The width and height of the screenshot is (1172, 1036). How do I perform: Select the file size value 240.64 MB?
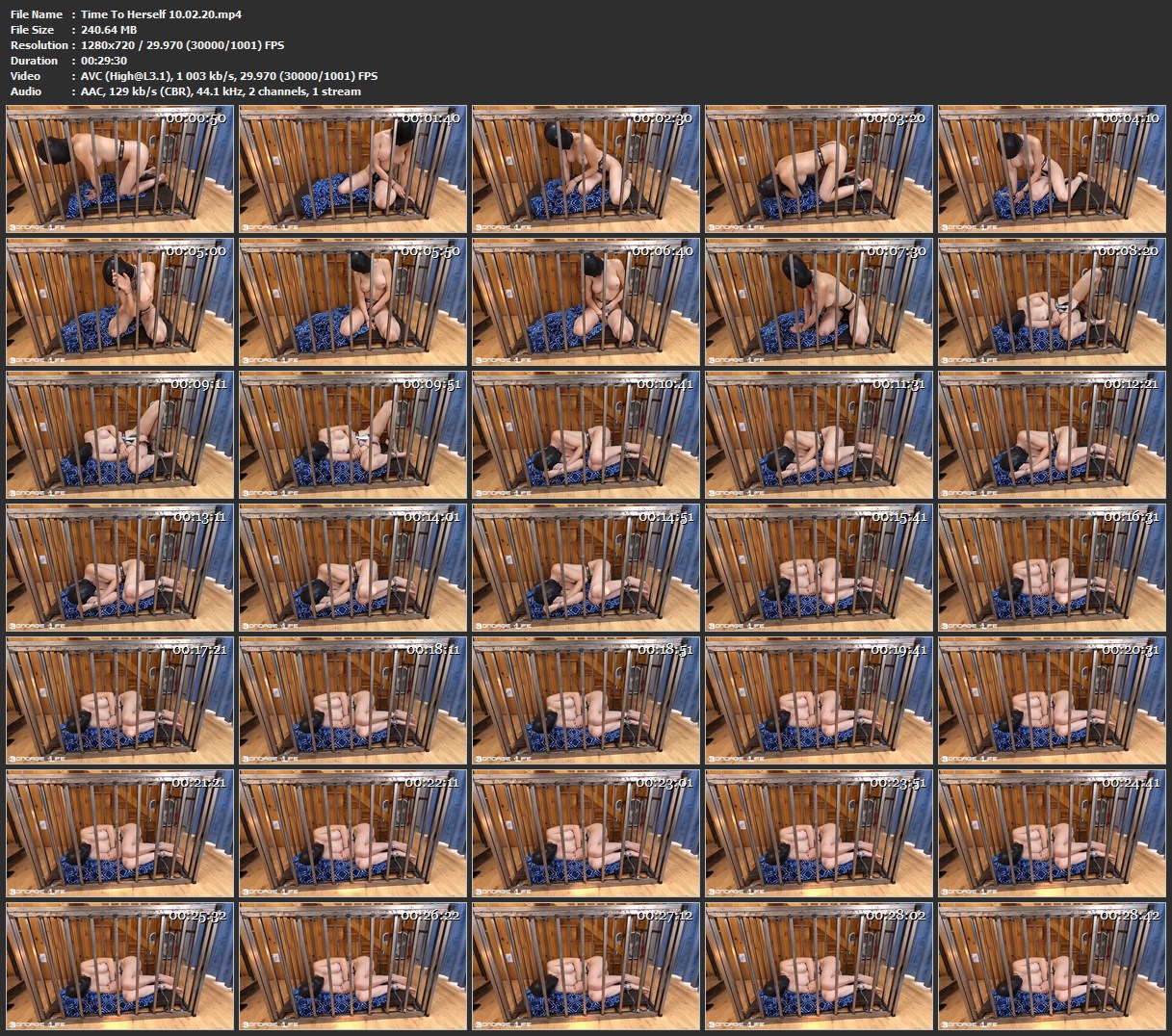[x=109, y=30]
